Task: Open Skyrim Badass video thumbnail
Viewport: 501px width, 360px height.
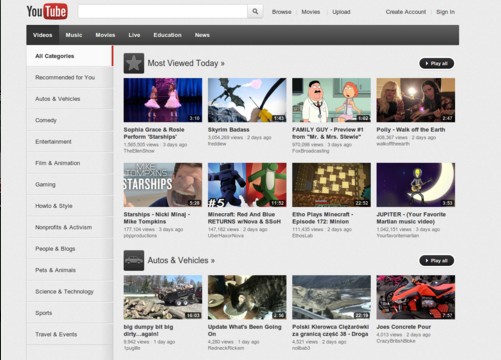Action: coord(247,100)
